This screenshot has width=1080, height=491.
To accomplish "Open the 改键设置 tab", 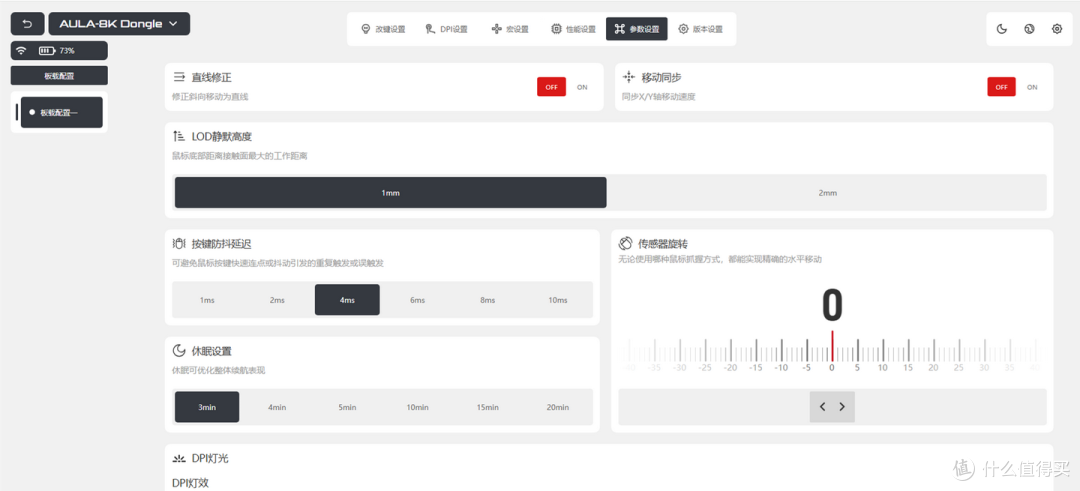I will [x=383, y=29].
